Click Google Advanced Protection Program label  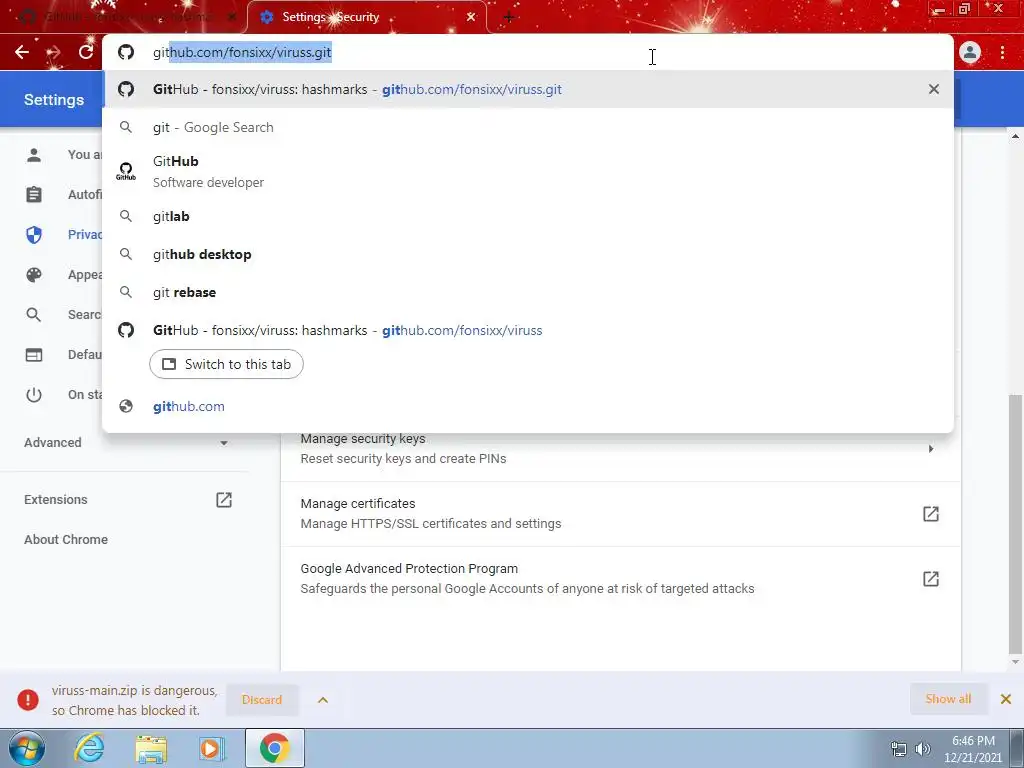[x=409, y=569]
